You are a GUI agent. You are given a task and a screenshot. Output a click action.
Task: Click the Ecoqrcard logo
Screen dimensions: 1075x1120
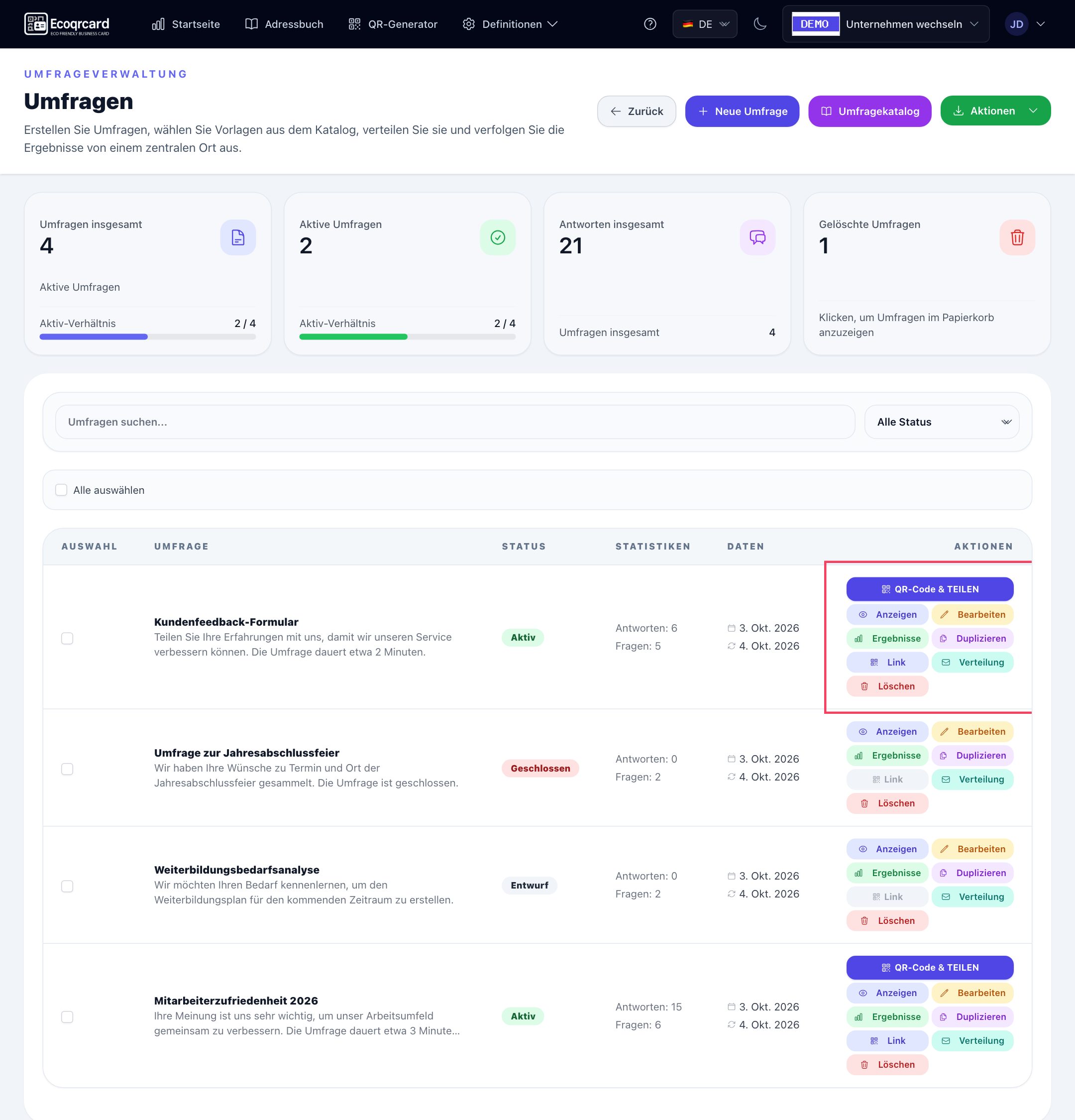point(67,24)
